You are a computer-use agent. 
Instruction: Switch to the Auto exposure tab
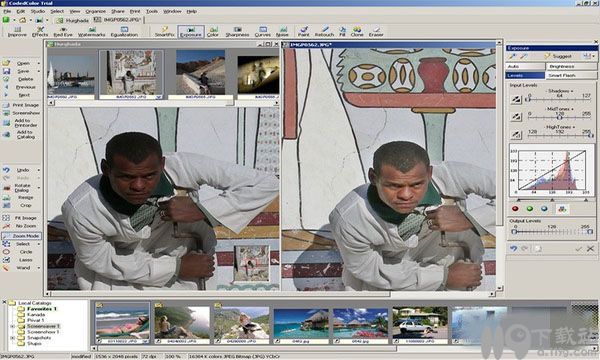coord(525,66)
